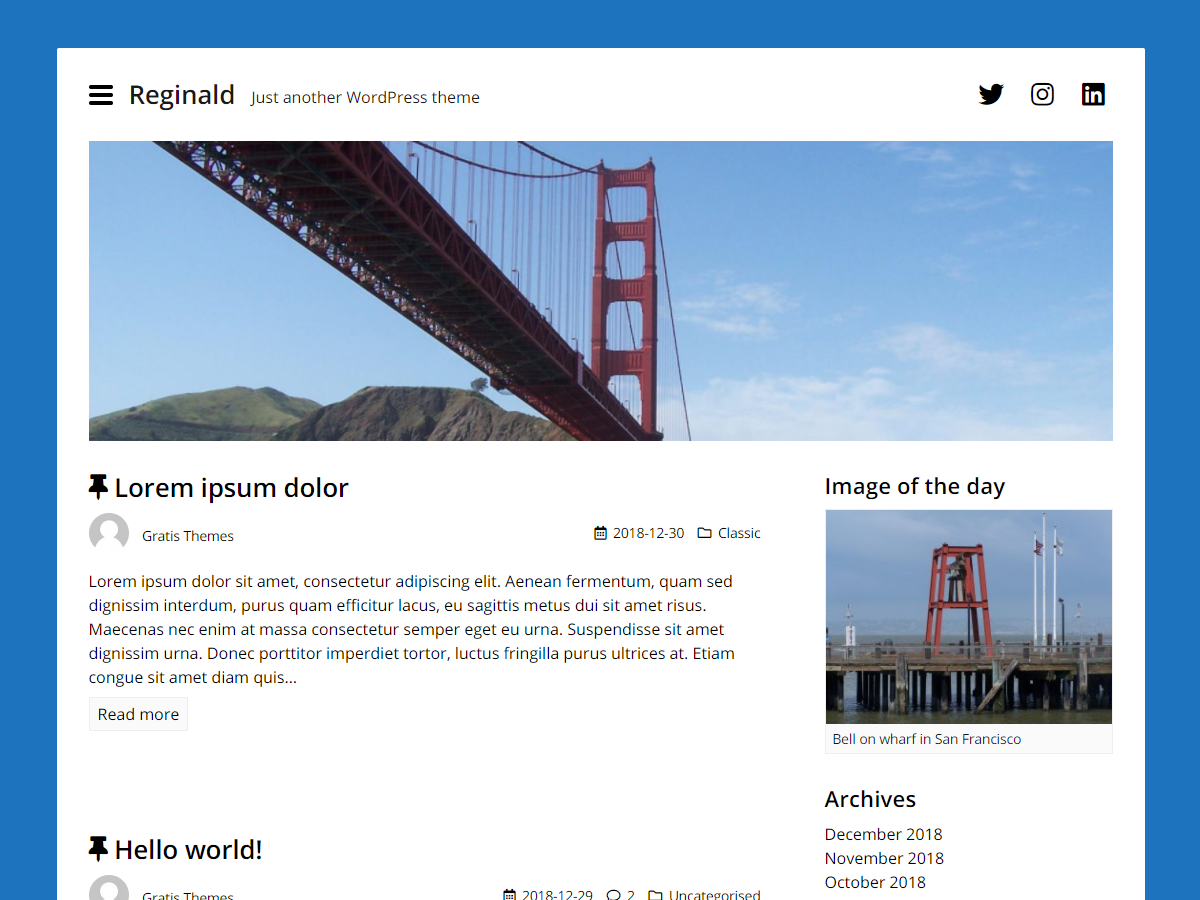Select the 2018-12-30 post date link
1200x900 pixels.
tap(648, 533)
